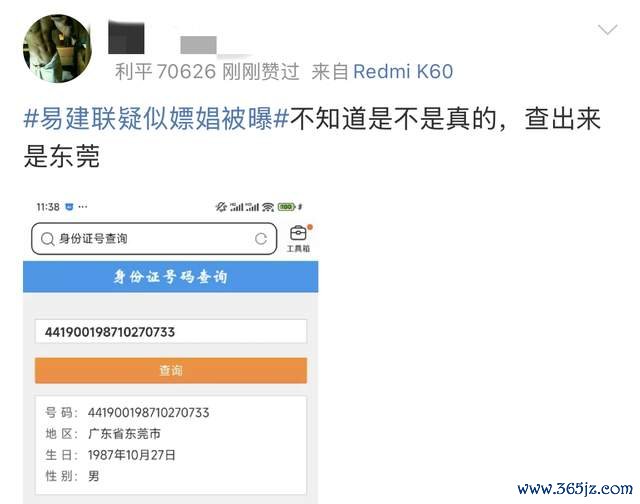Screen dimensions: 640x504
Task: Tap the Wi-Fi icon in status bar
Action: 268,207
